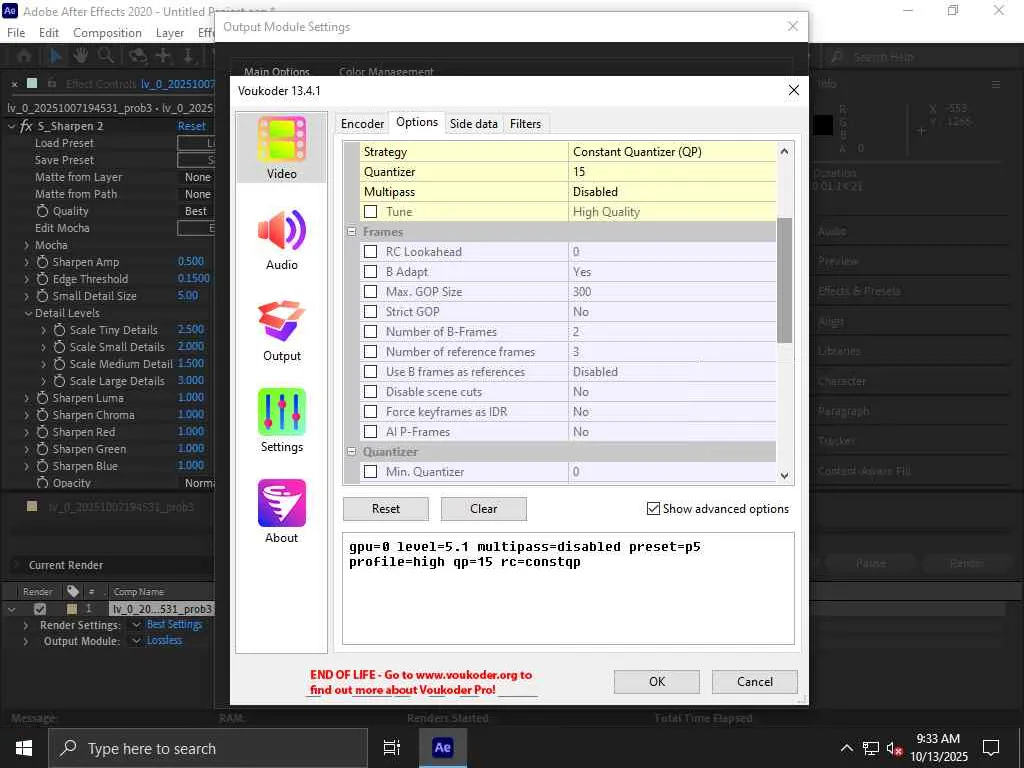This screenshot has height=768, width=1024.
Task: Cancel the Voukoder dialog
Action: click(x=754, y=681)
